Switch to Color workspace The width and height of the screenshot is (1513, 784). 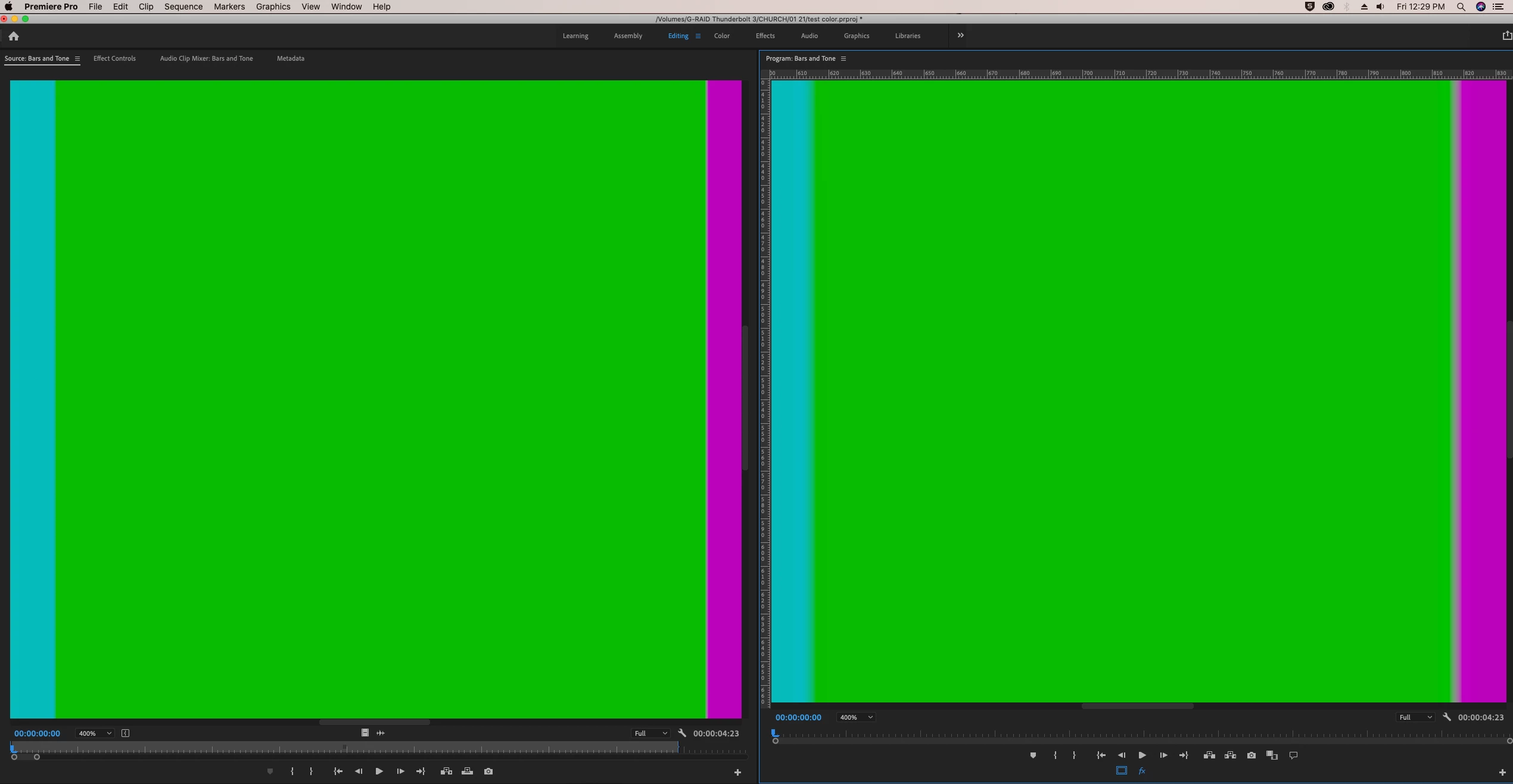coord(721,36)
